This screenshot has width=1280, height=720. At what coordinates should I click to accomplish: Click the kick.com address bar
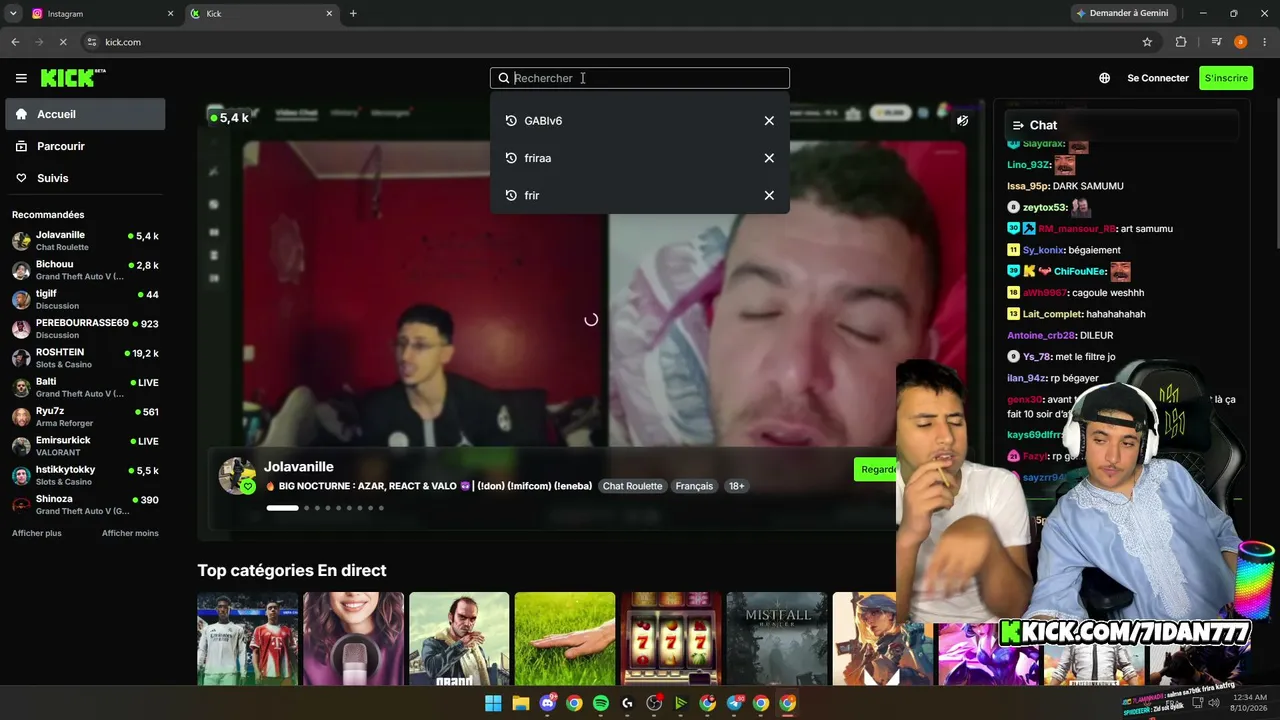click(x=620, y=42)
